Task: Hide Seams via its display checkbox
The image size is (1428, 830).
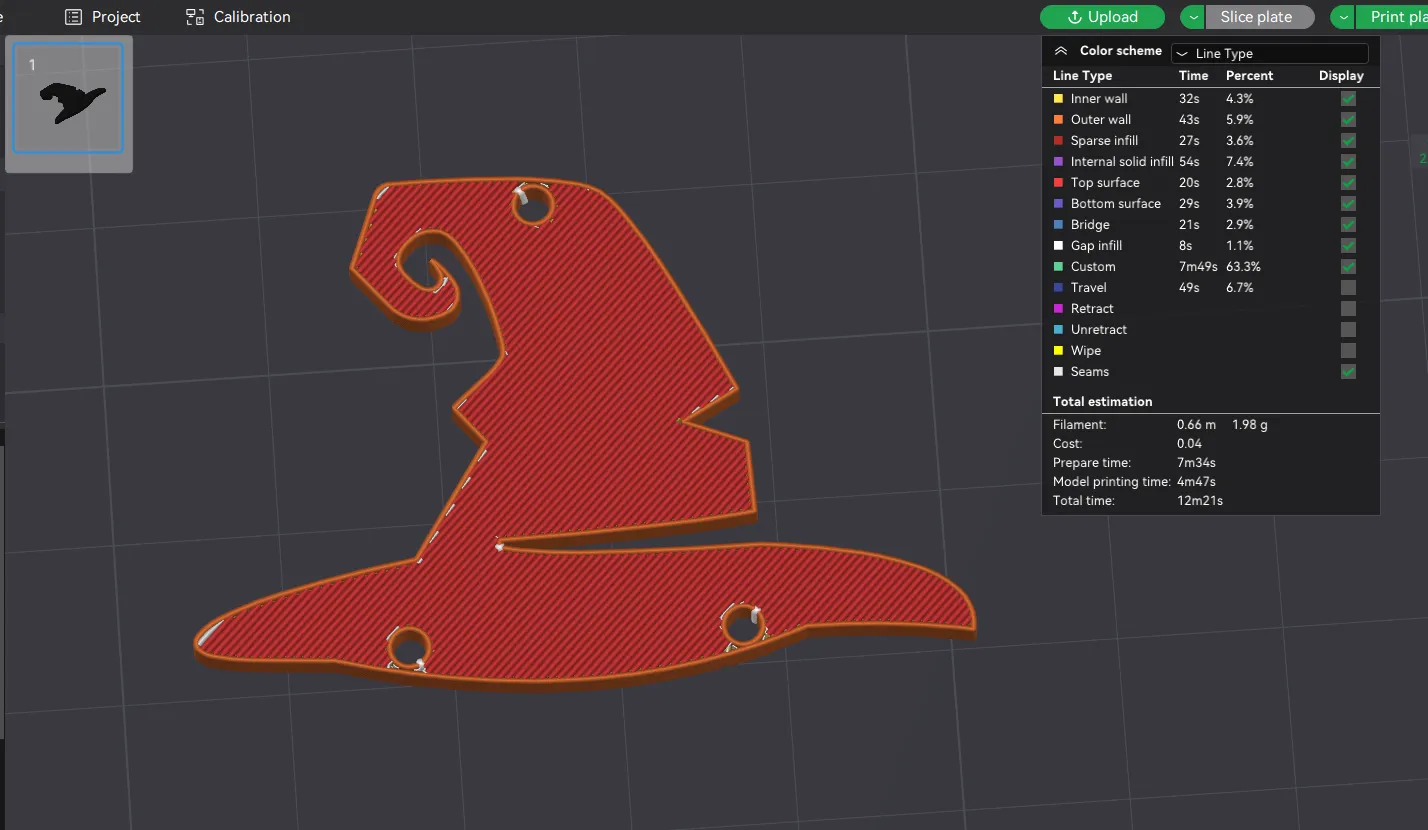Action: point(1348,372)
